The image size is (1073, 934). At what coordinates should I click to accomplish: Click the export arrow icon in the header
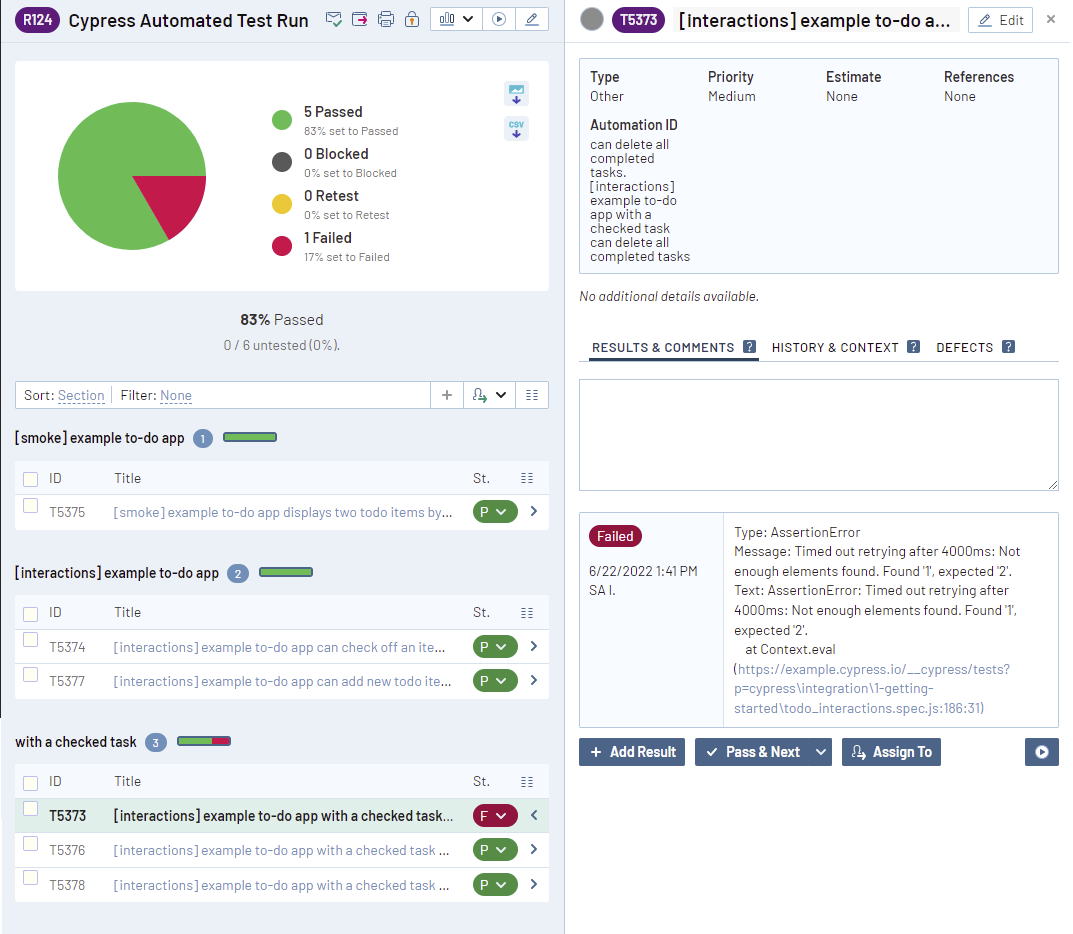point(360,20)
